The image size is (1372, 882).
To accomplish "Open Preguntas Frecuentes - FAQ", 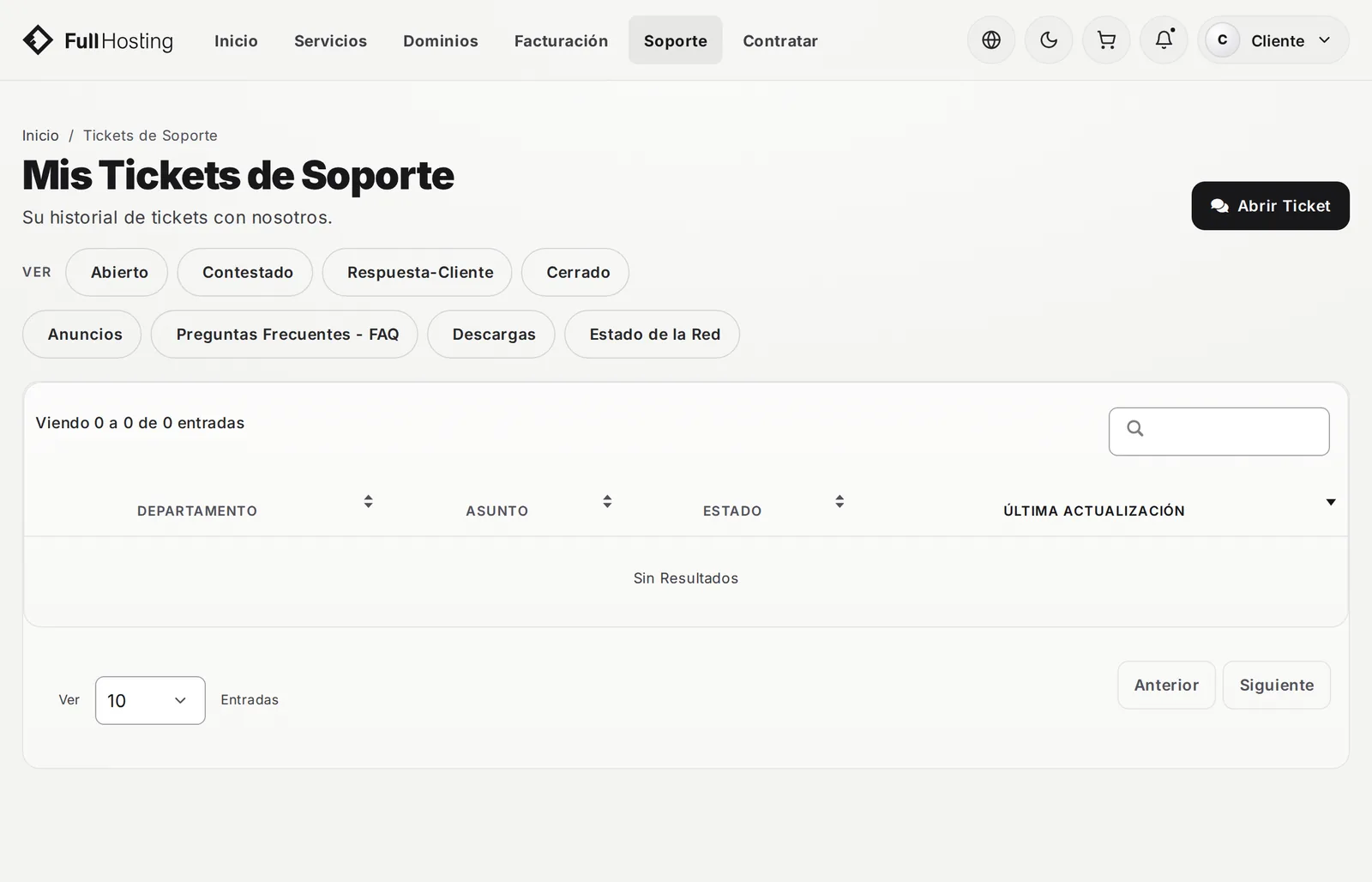I will coord(285,334).
